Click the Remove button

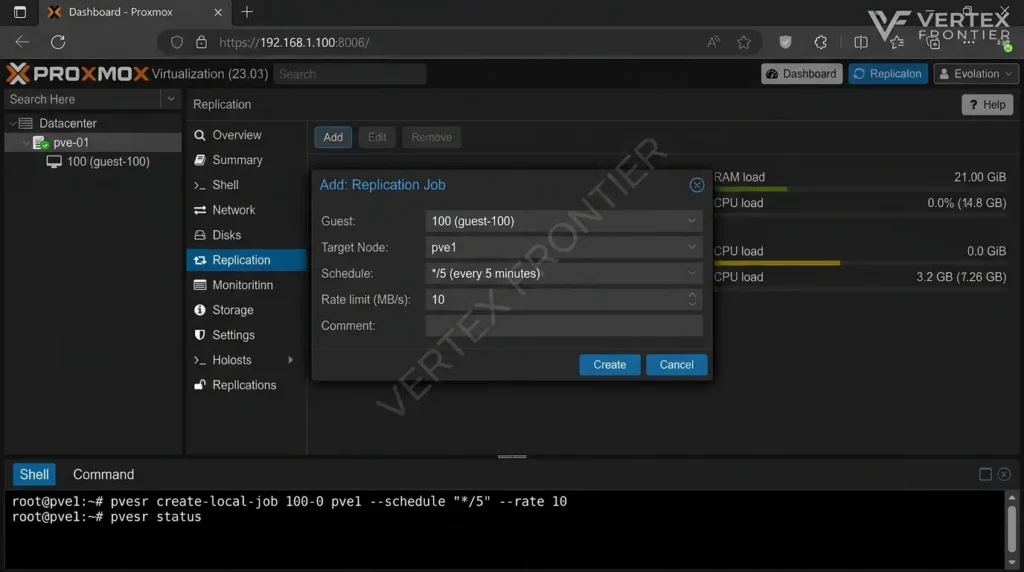(x=431, y=137)
